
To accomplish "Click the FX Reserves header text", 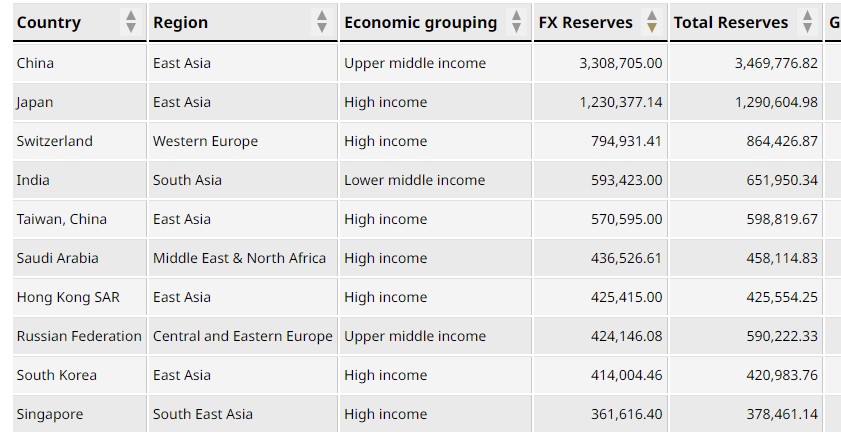I will [x=585, y=22].
